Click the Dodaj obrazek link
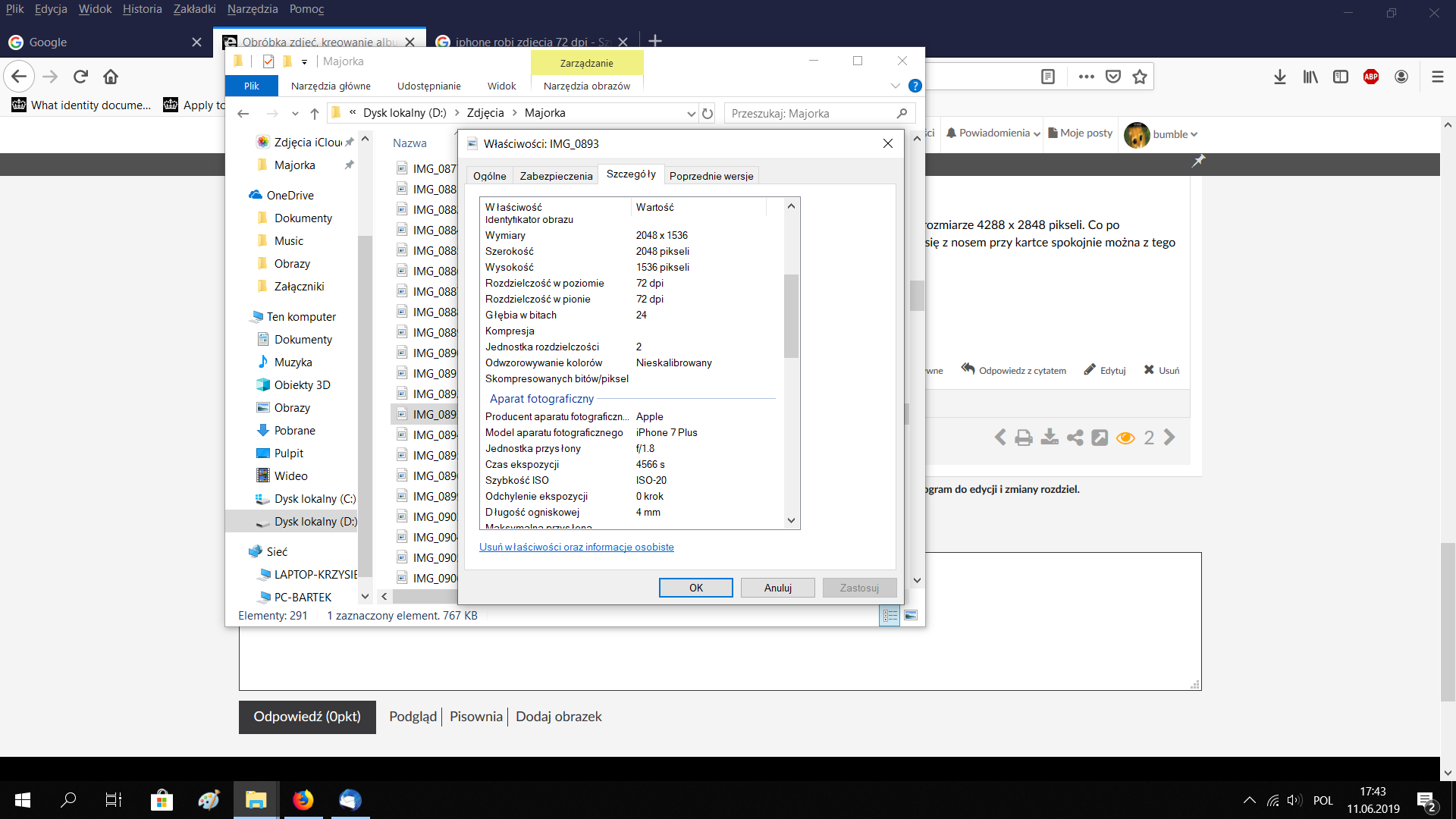 click(559, 717)
